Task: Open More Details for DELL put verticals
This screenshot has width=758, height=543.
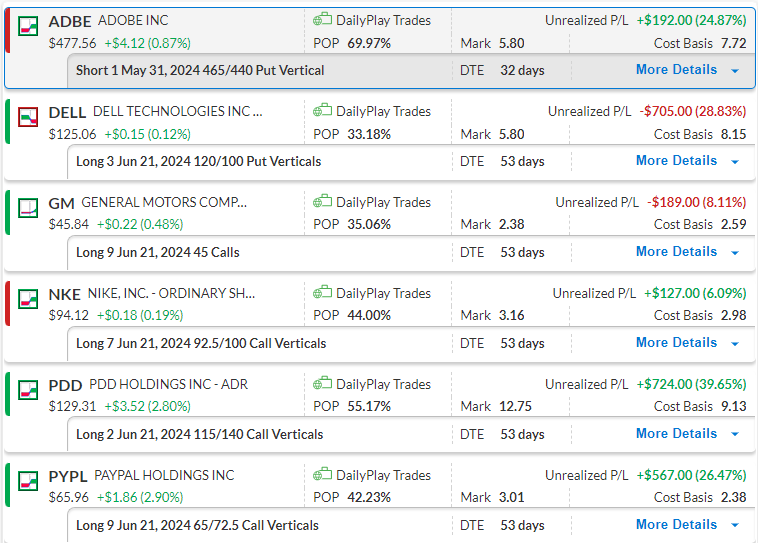Action: (x=676, y=161)
